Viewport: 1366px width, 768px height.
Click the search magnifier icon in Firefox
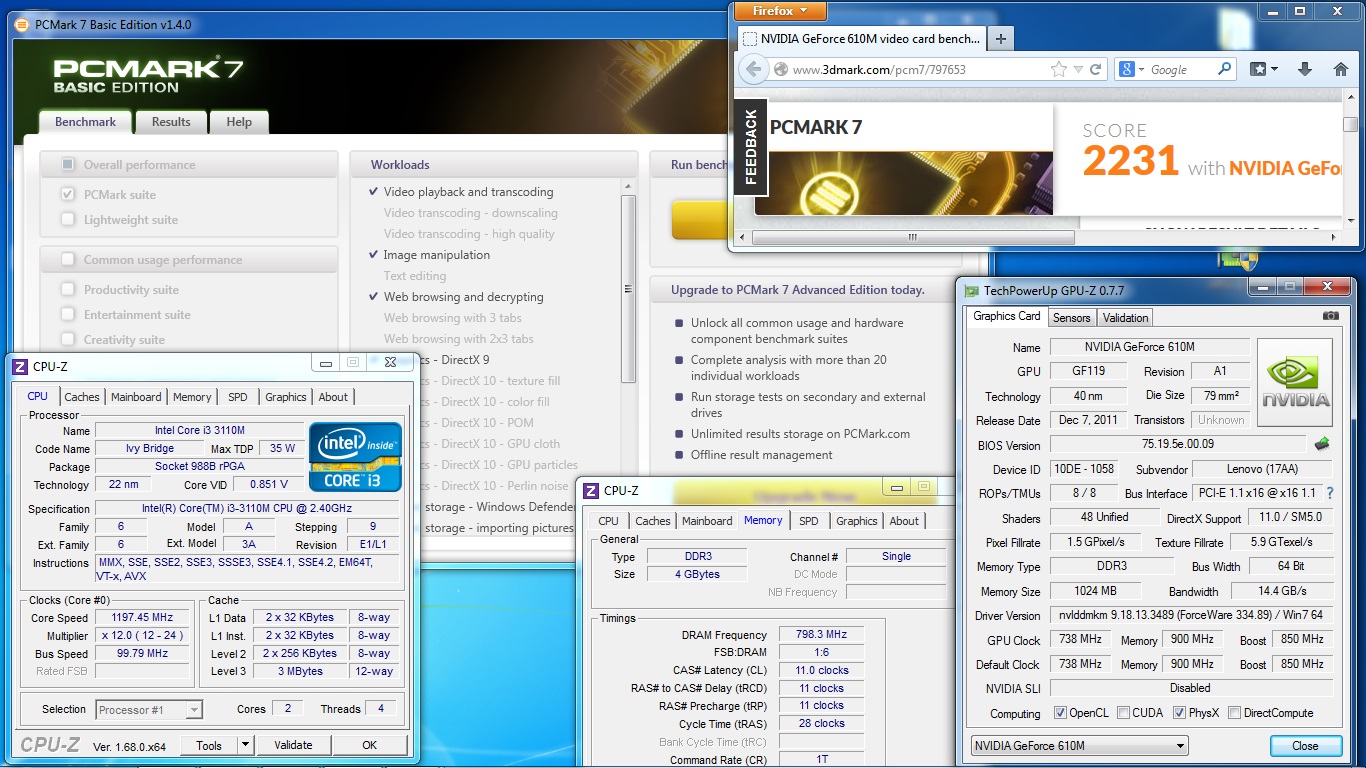point(1225,70)
